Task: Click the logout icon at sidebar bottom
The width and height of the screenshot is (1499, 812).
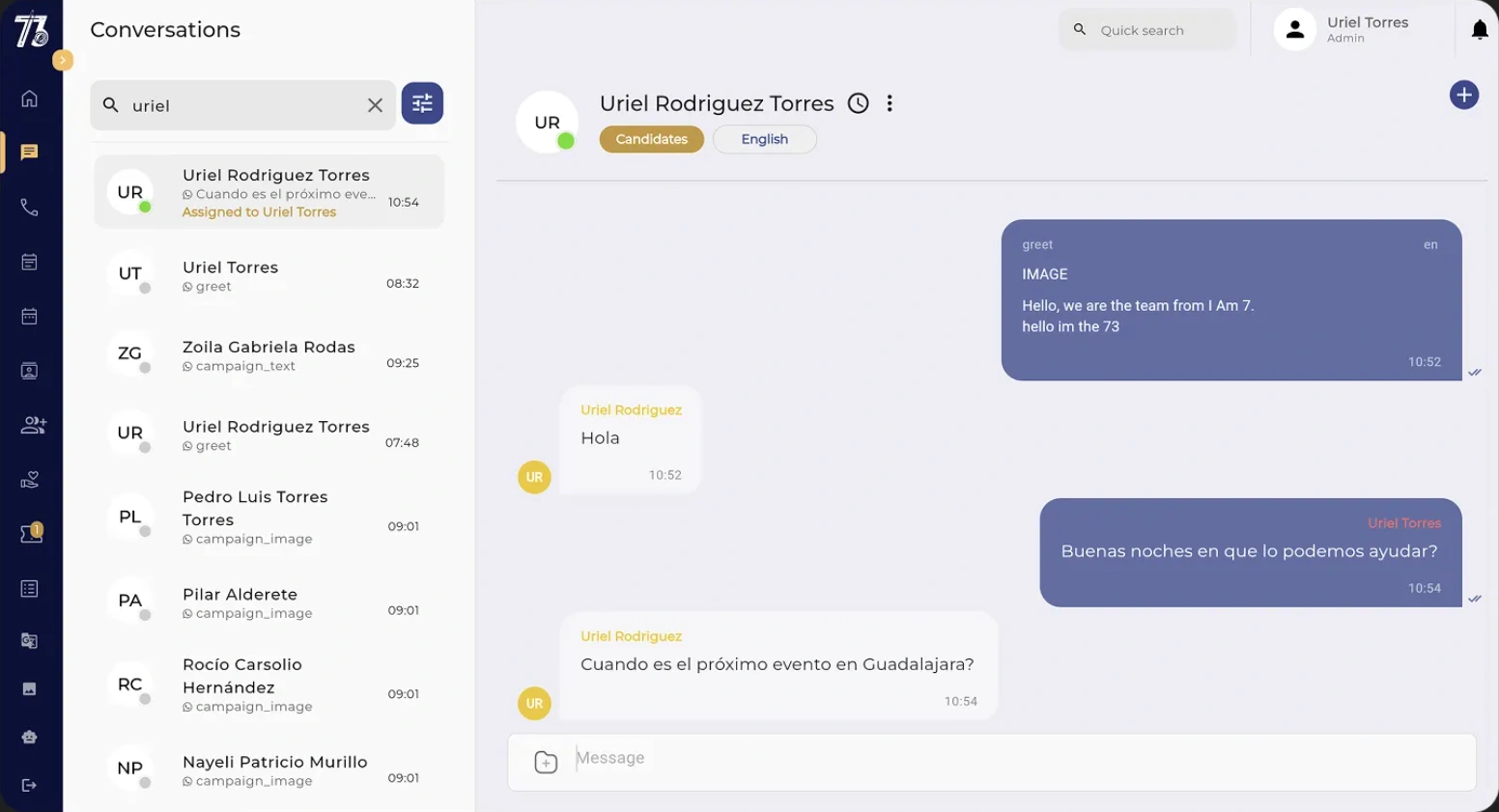Action: 30,784
